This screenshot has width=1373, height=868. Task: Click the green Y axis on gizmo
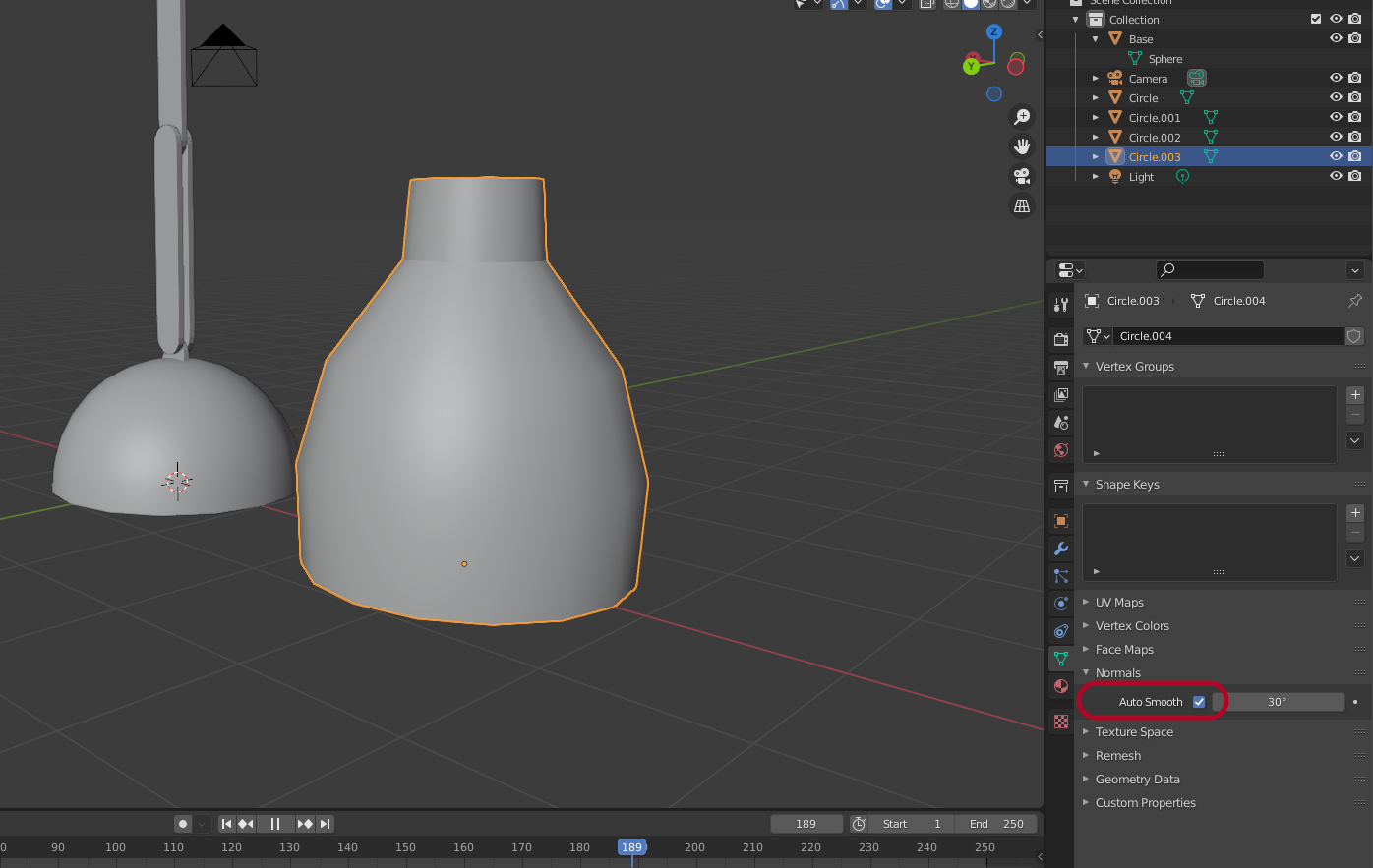pos(971,67)
